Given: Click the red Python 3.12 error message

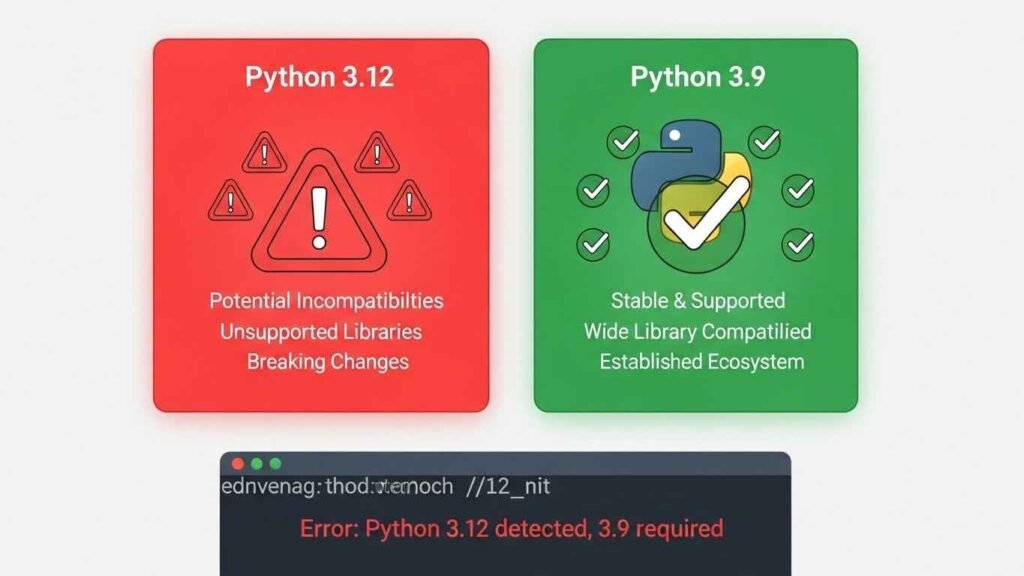Looking at the screenshot, I should (511, 528).
